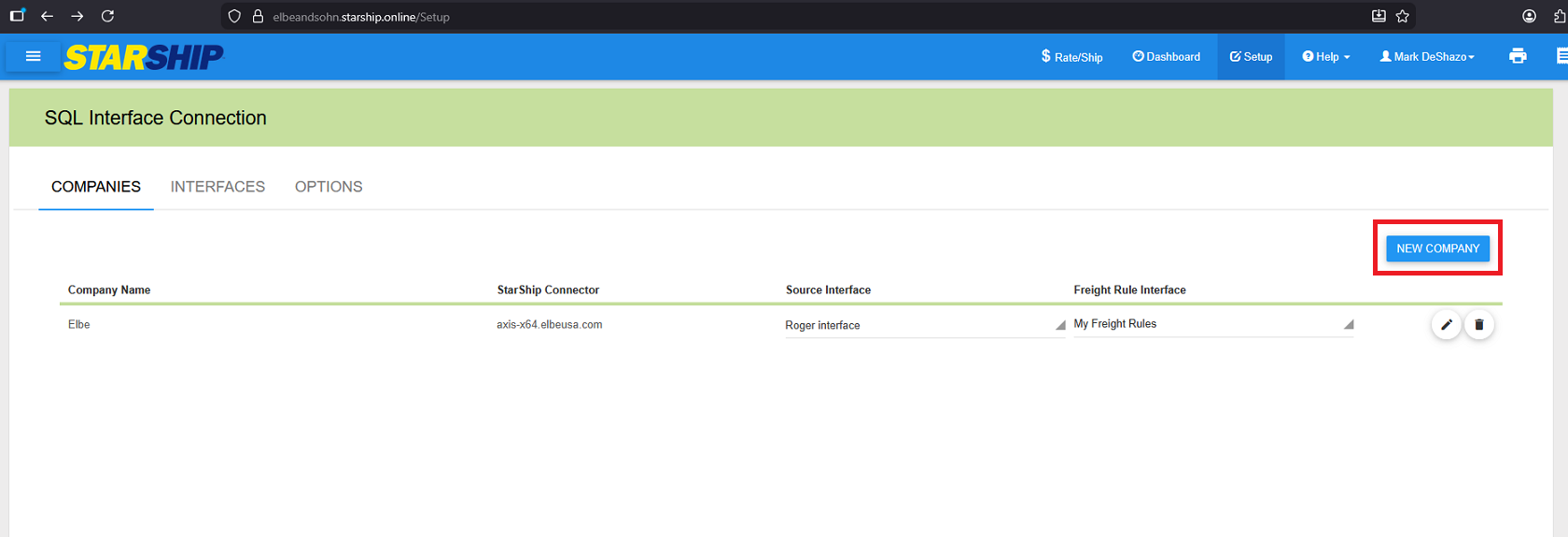
Task: Open the browser account profile icon
Action: [x=1529, y=16]
